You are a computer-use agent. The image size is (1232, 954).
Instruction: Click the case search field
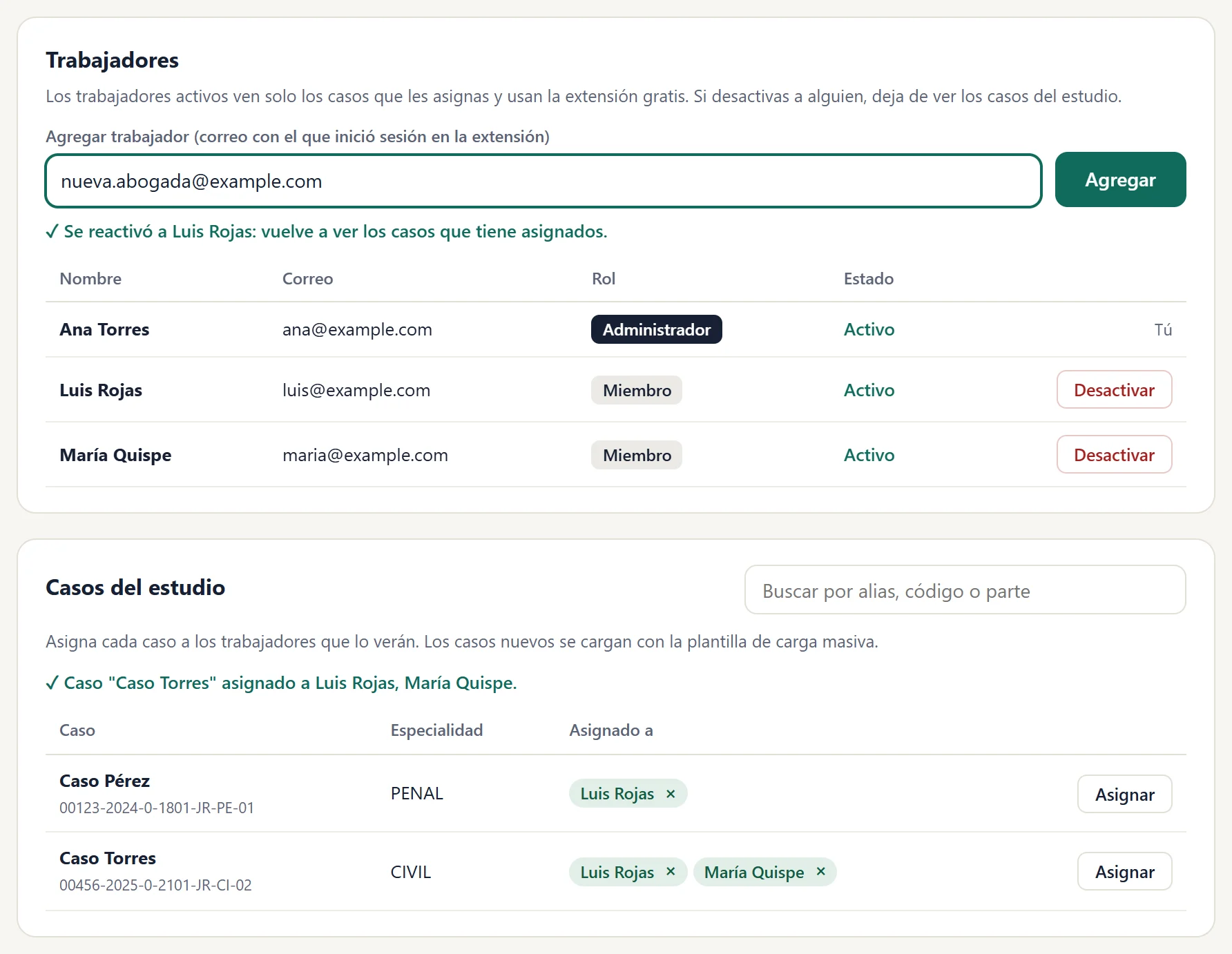tap(965, 590)
